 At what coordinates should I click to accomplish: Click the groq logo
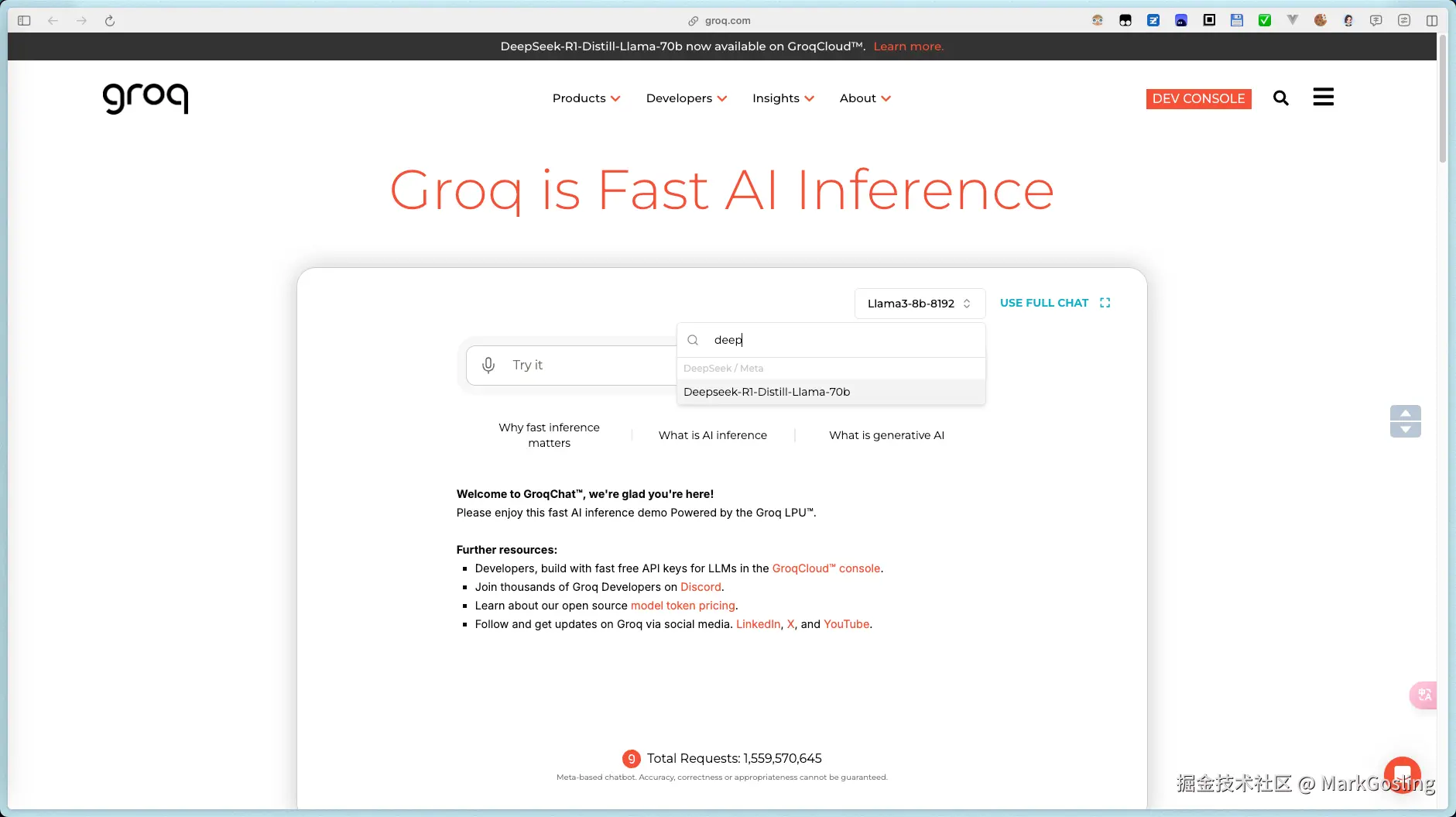146,98
